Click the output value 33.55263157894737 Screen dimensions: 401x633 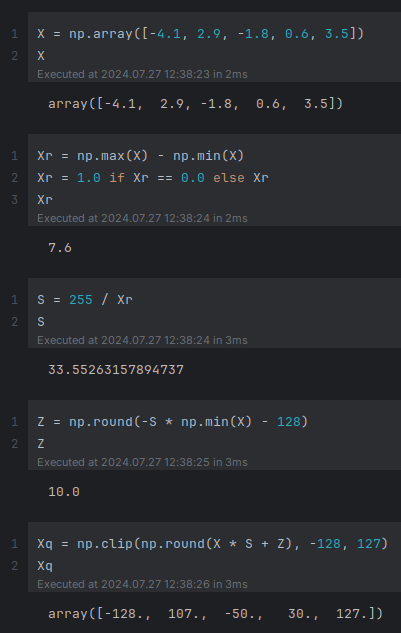[116, 370]
